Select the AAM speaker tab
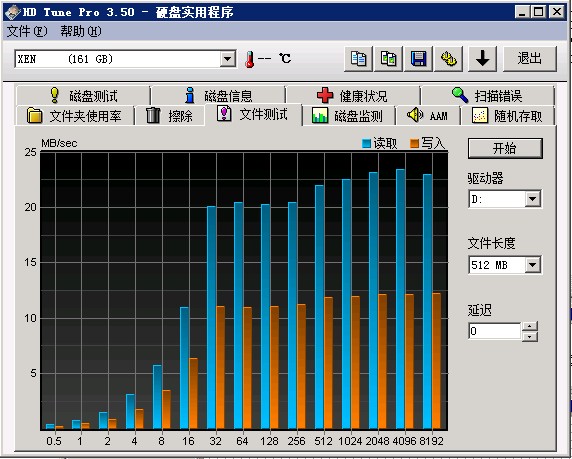Viewport: 572px width, 459px height. [428, 116]
